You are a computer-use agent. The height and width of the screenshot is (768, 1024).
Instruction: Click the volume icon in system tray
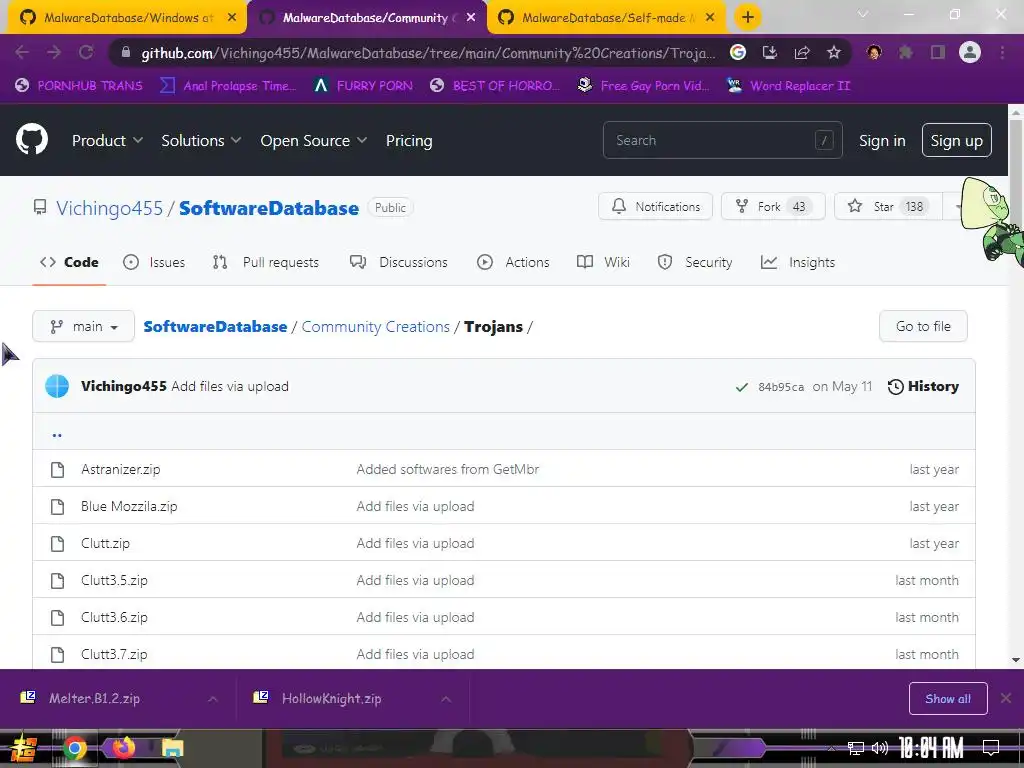point(880,748)
